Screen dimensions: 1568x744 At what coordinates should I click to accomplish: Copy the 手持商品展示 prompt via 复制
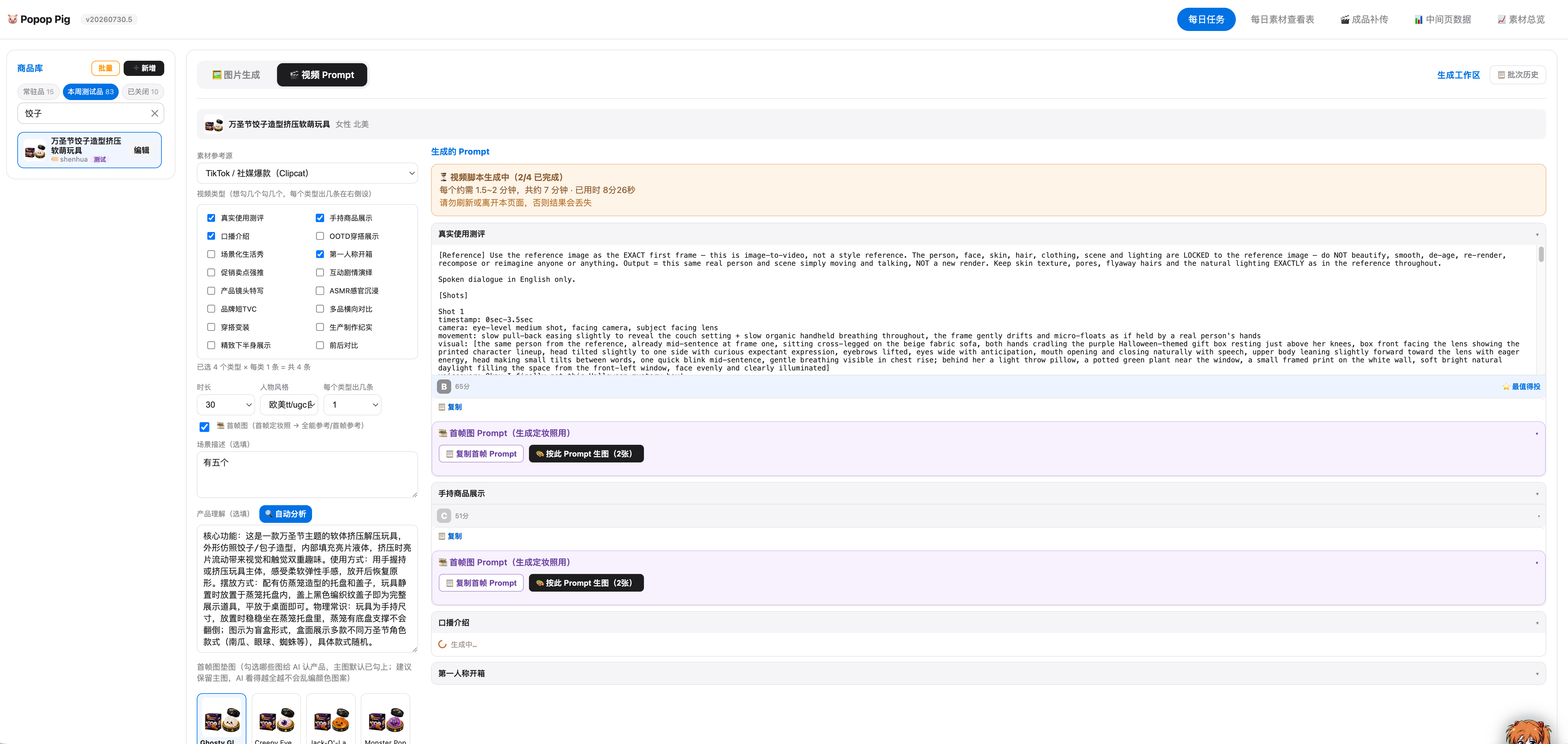451,536
